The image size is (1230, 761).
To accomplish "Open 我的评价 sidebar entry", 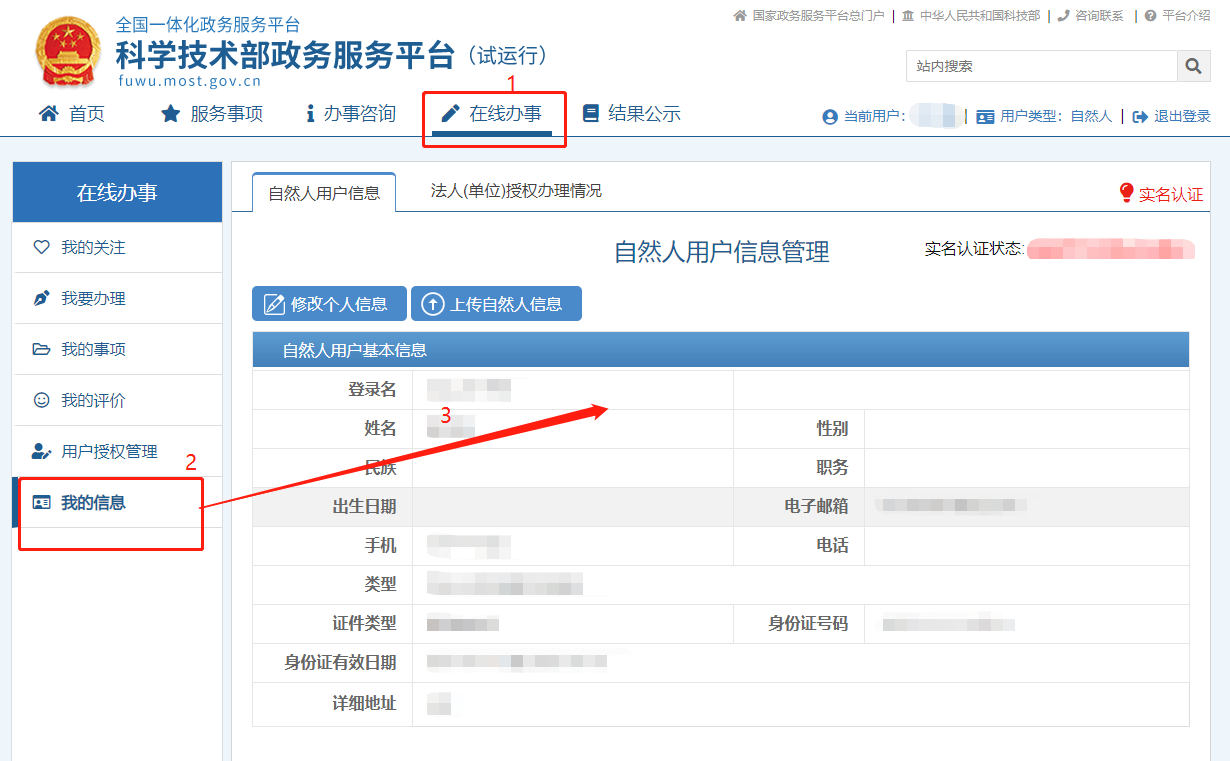I will click(x=93, y=400).
